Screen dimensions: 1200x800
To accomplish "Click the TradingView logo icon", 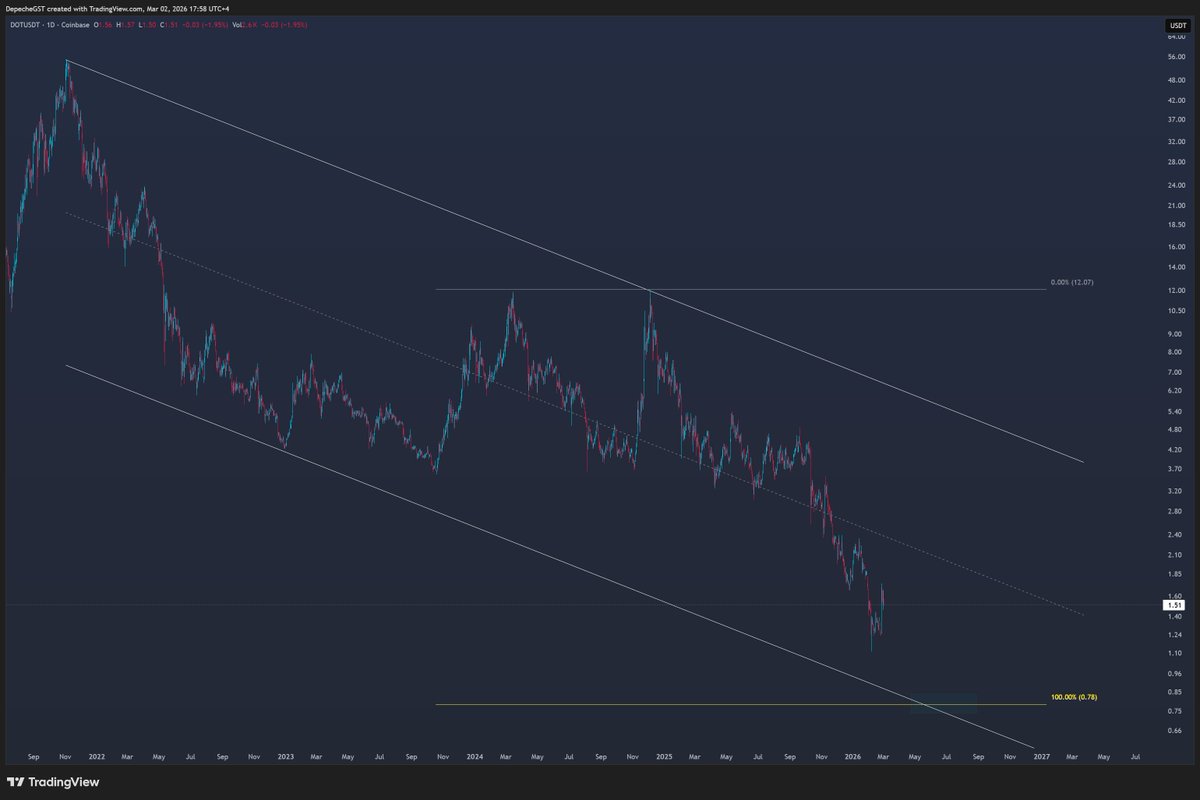I will coord(14,782).
